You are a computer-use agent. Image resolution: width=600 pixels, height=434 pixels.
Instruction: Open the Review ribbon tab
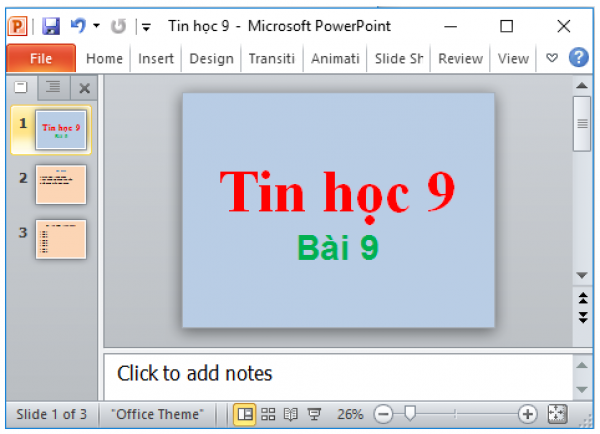tap(460, 59)
